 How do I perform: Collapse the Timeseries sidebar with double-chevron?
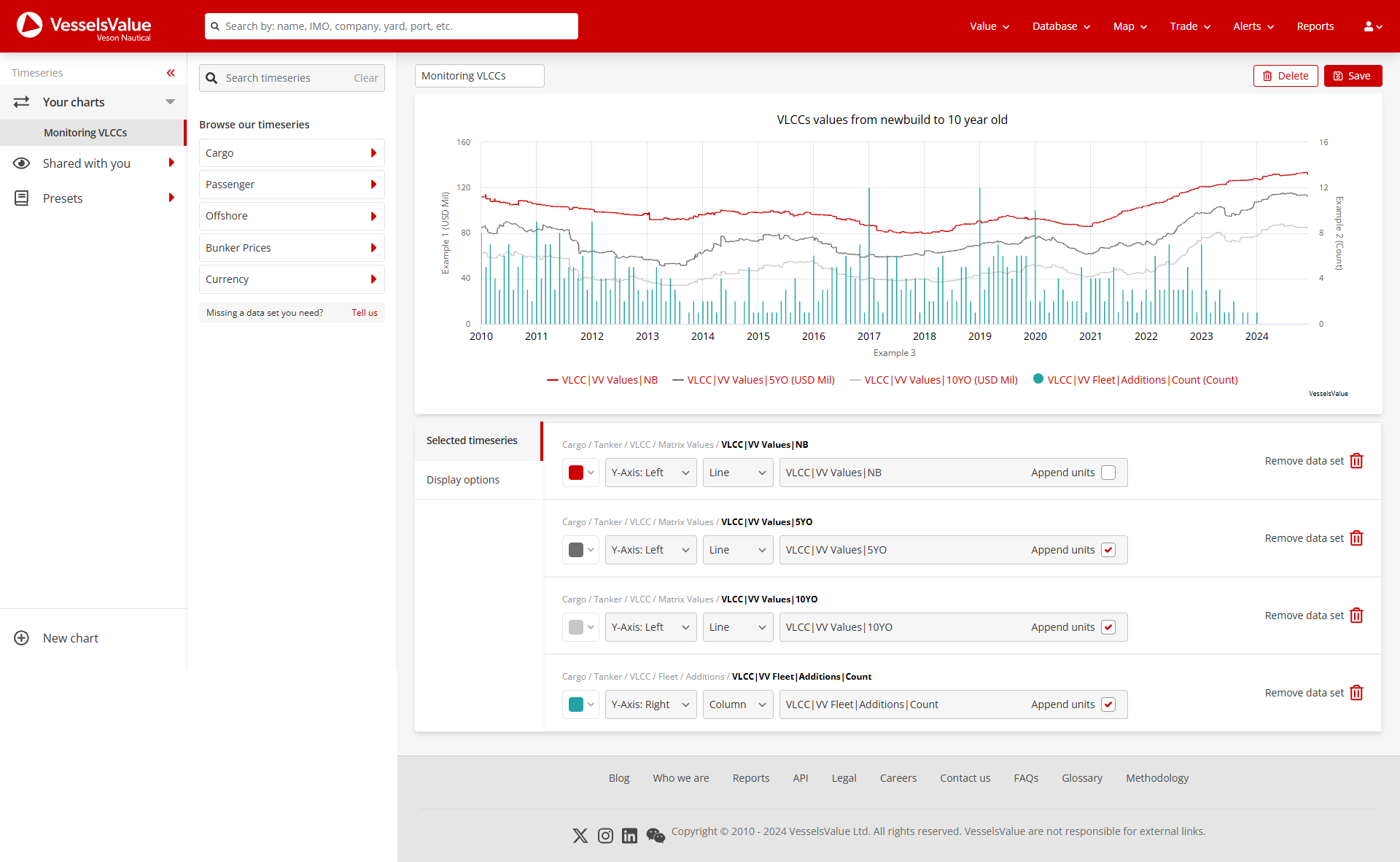(171, 73)
